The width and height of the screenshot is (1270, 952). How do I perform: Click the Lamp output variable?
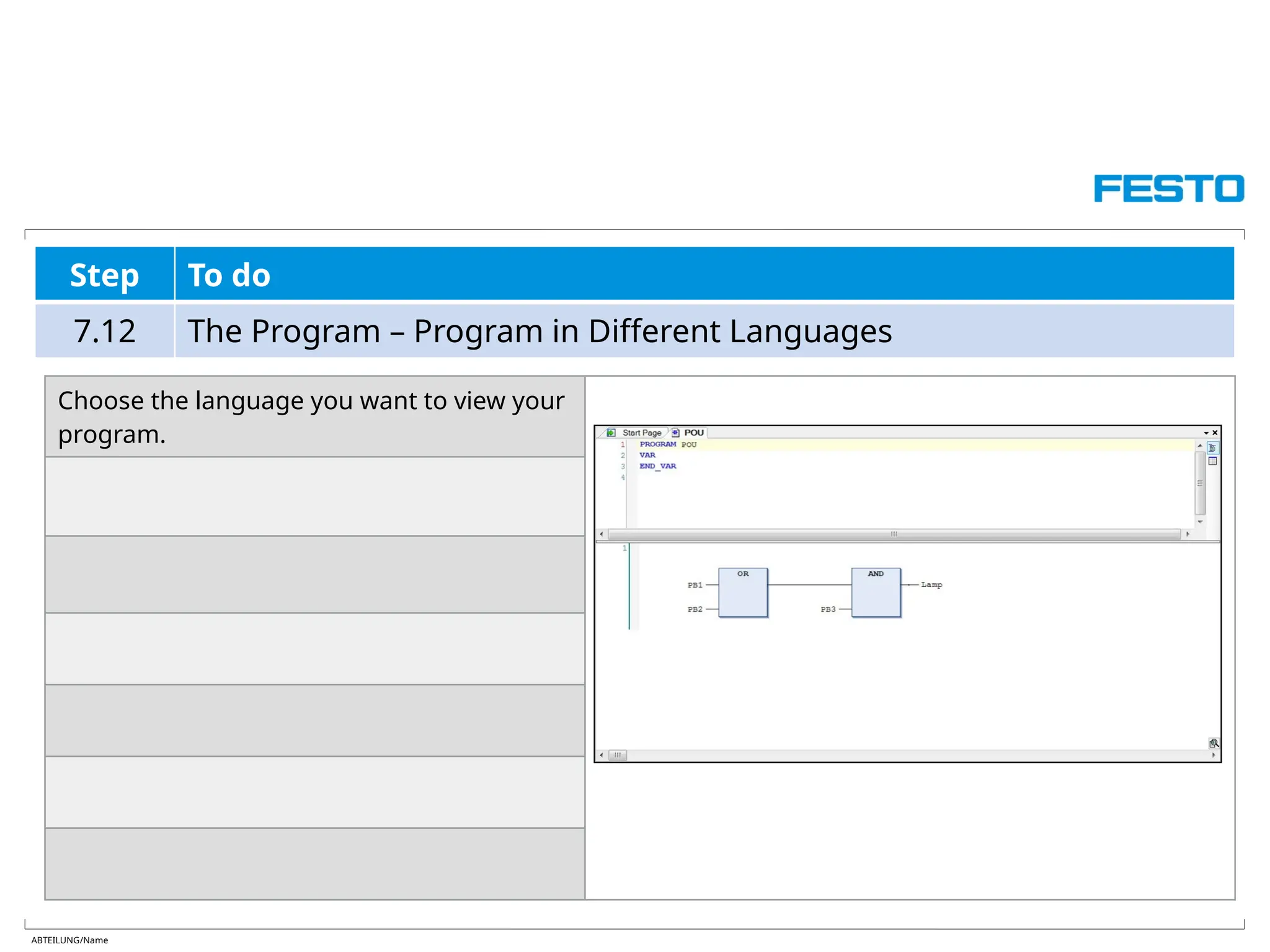coord(931,584)
